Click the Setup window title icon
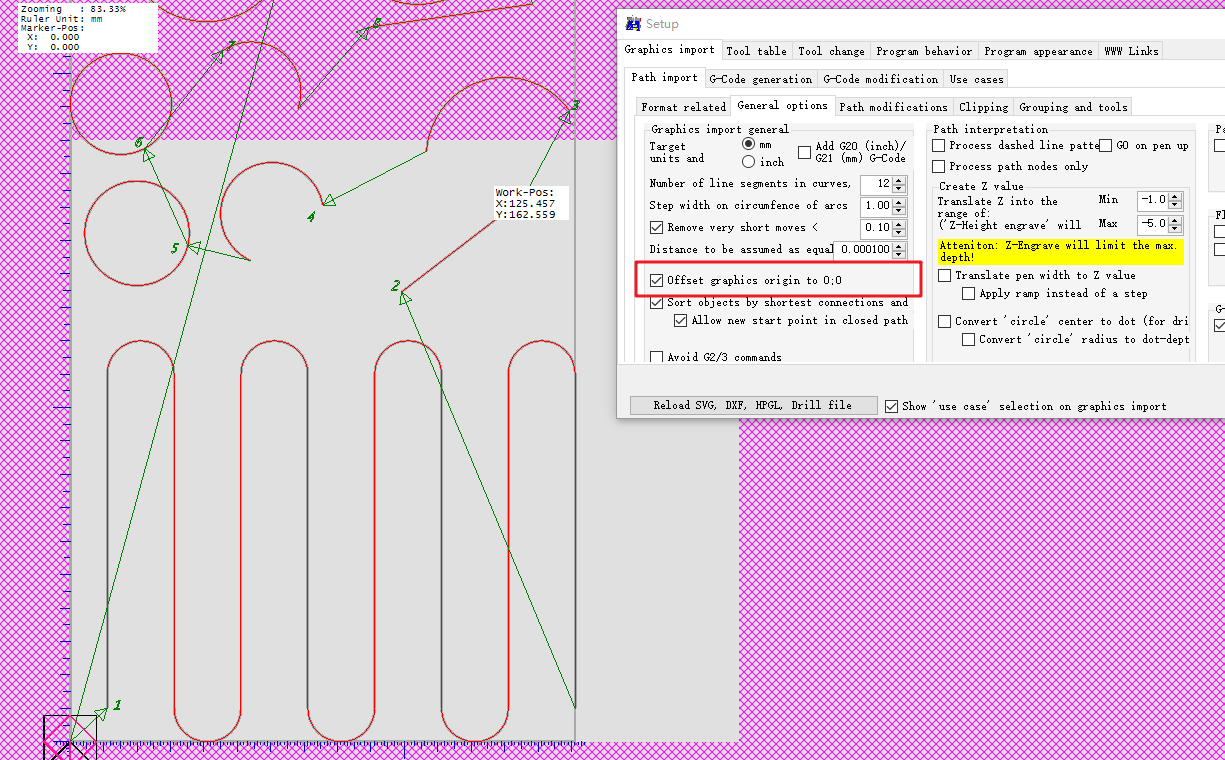Image resolution: width=1225 pixels, height=760 pixels. click(632, 24)
